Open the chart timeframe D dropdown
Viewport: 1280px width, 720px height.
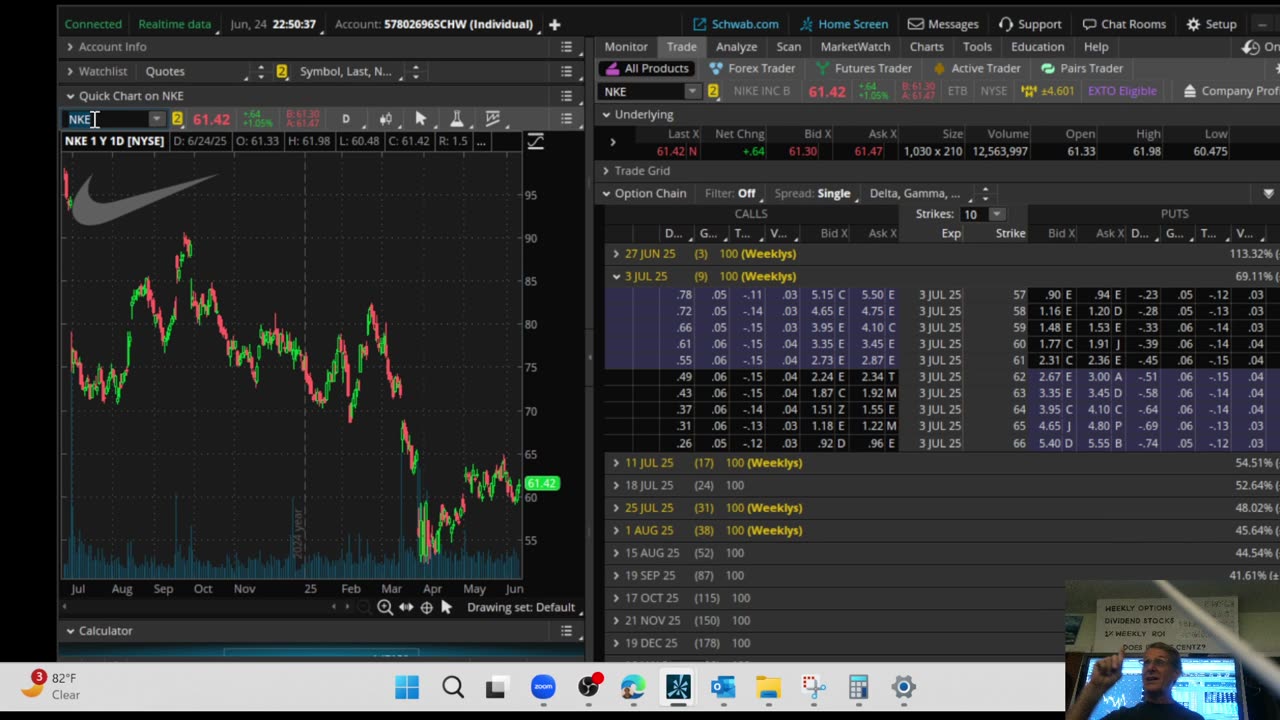click(346, 119)
